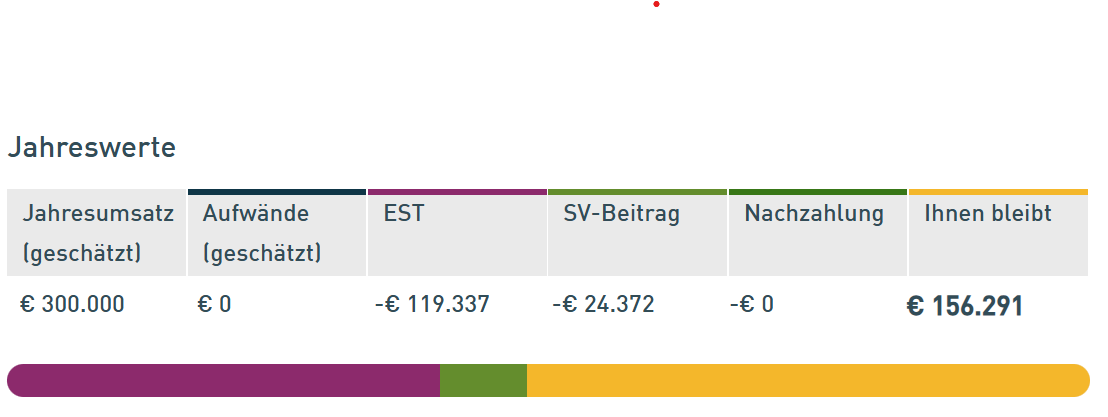Click the Jahreswerte heading
Image resolution: width=1108 pixels, height=417 pixels.
92,148
